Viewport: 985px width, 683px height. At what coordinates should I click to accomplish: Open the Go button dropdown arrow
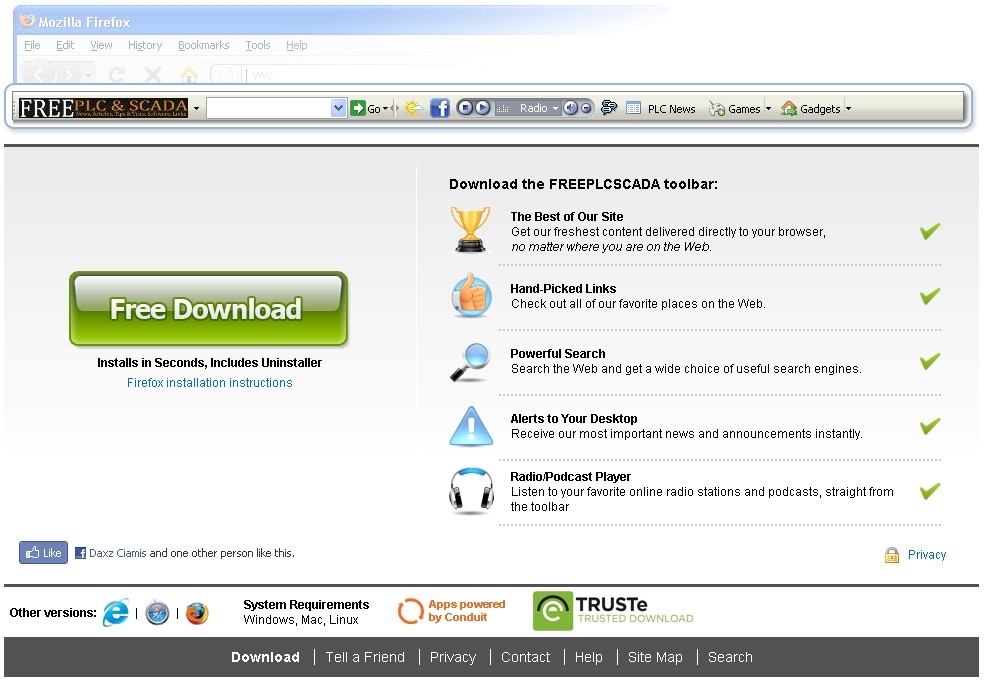386,109
